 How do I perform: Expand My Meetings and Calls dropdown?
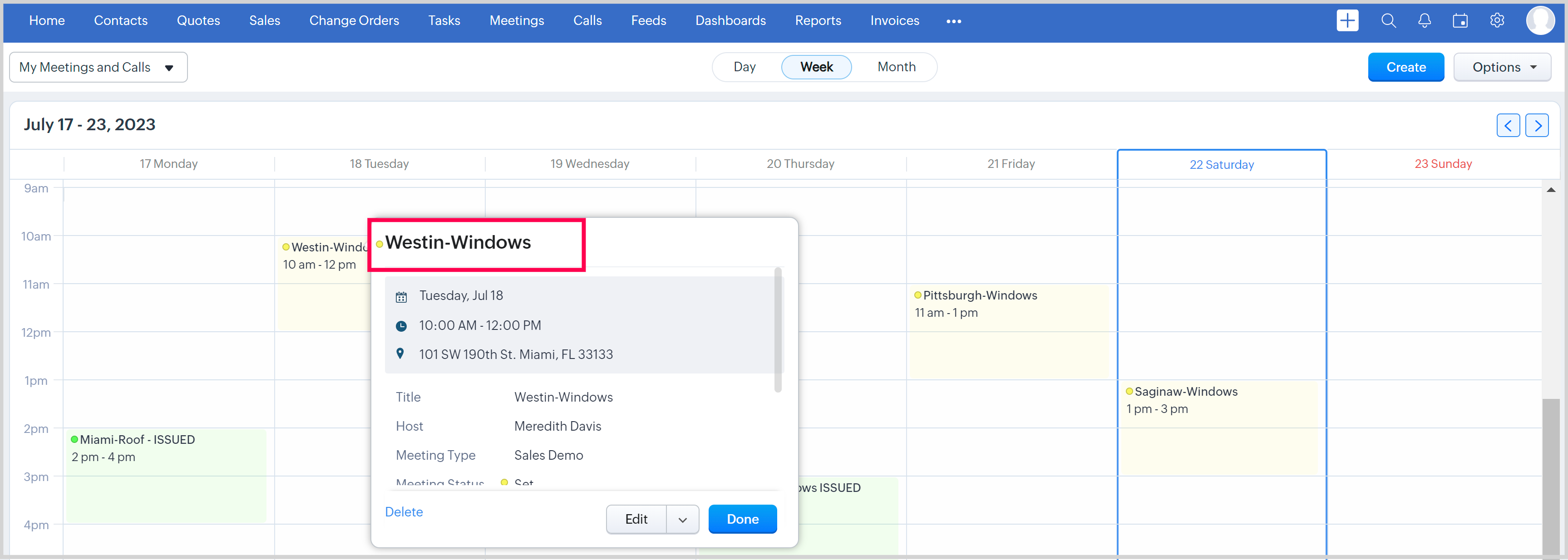coord(98,67)
